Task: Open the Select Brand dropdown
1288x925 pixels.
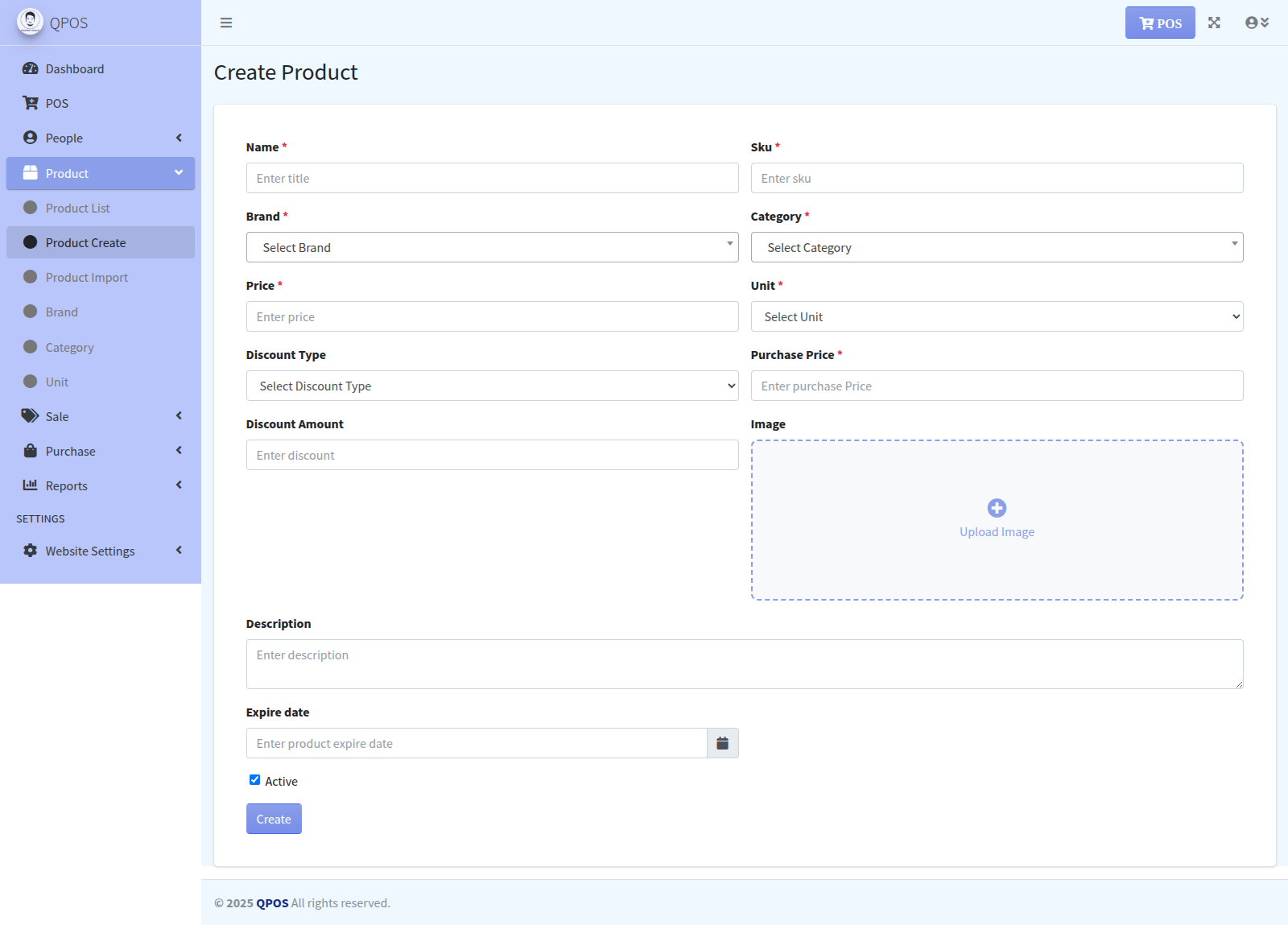Action: coord(493,247)
